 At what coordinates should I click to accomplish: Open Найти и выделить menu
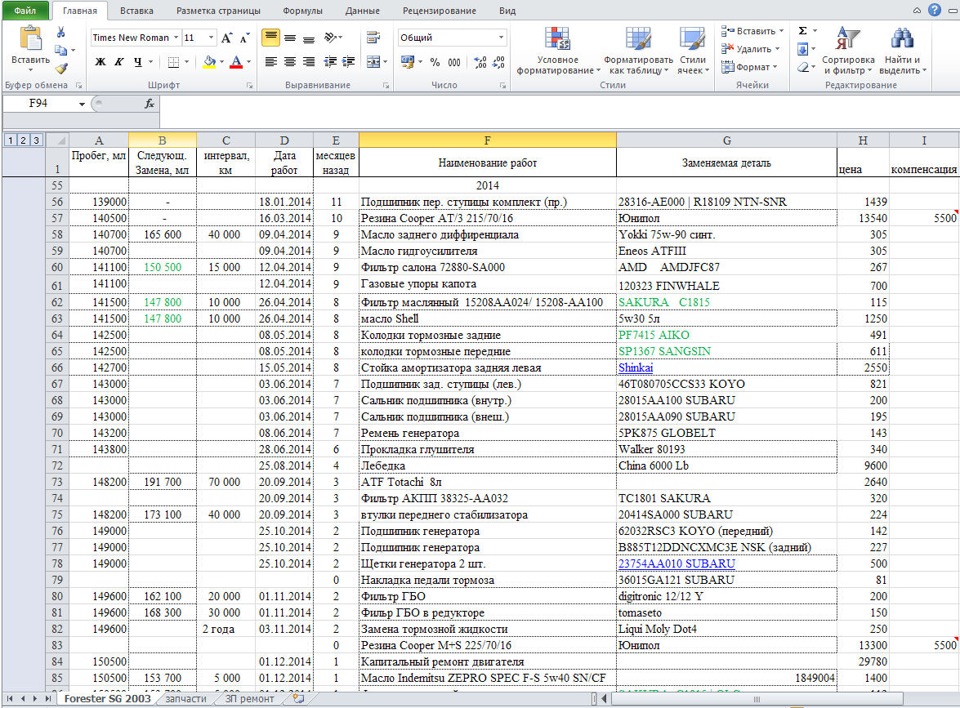(902, 50)
